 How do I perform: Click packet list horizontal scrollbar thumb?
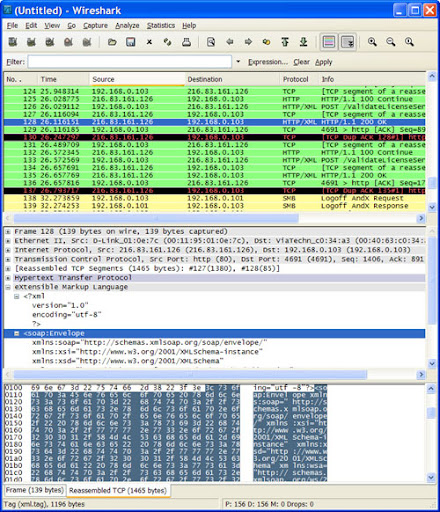click(156, 218)
